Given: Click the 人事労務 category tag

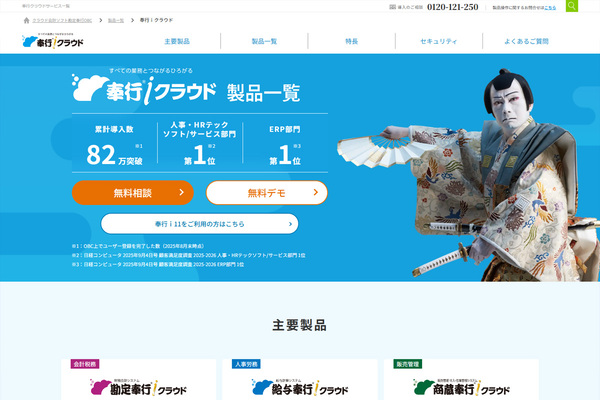Looking at the screenshot, I should click(246, 364).
